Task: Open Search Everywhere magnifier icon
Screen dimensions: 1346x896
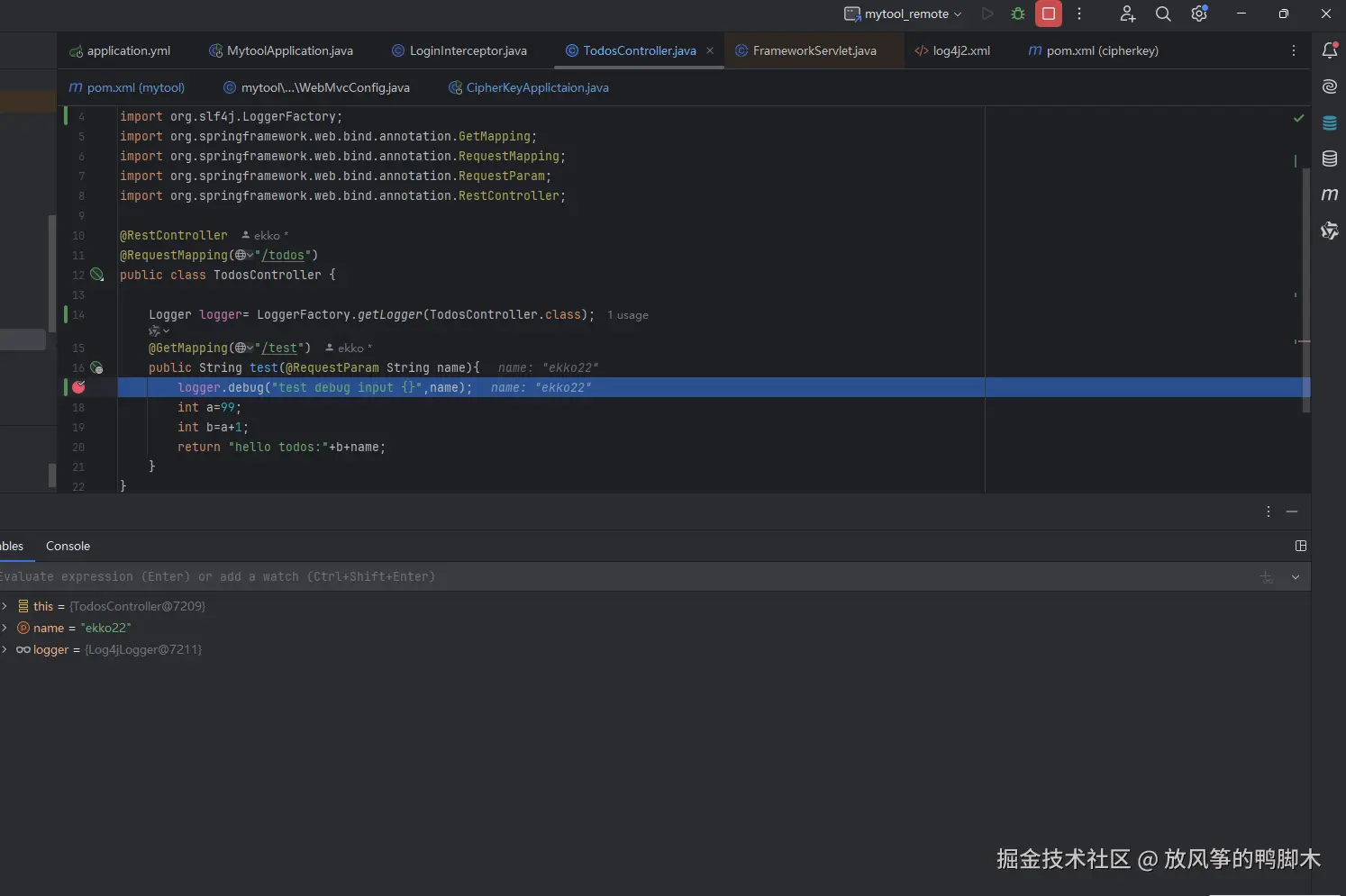Action: tap(1163, 14)
